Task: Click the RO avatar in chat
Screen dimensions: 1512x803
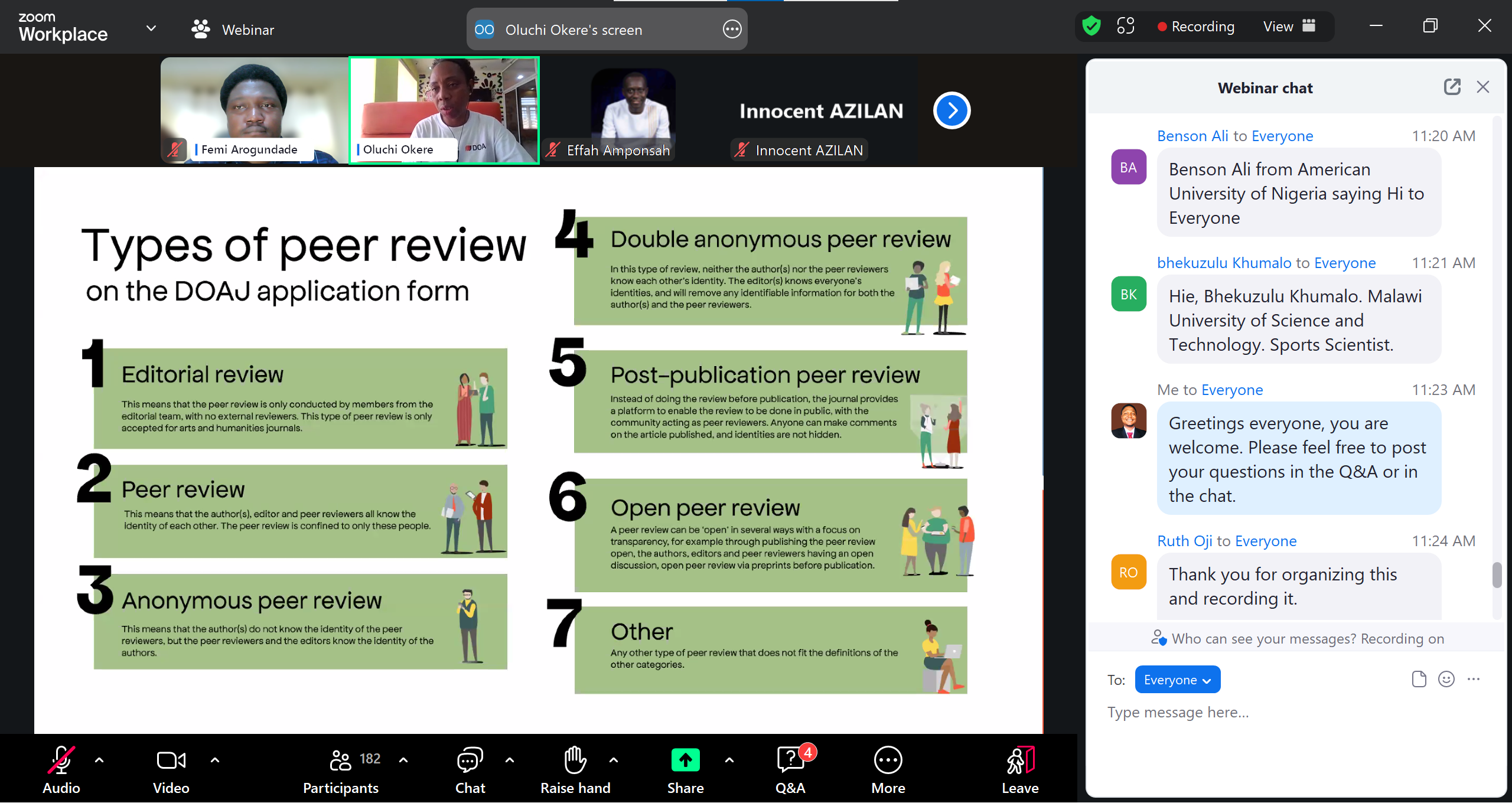Action: (x=1129, y=572)
